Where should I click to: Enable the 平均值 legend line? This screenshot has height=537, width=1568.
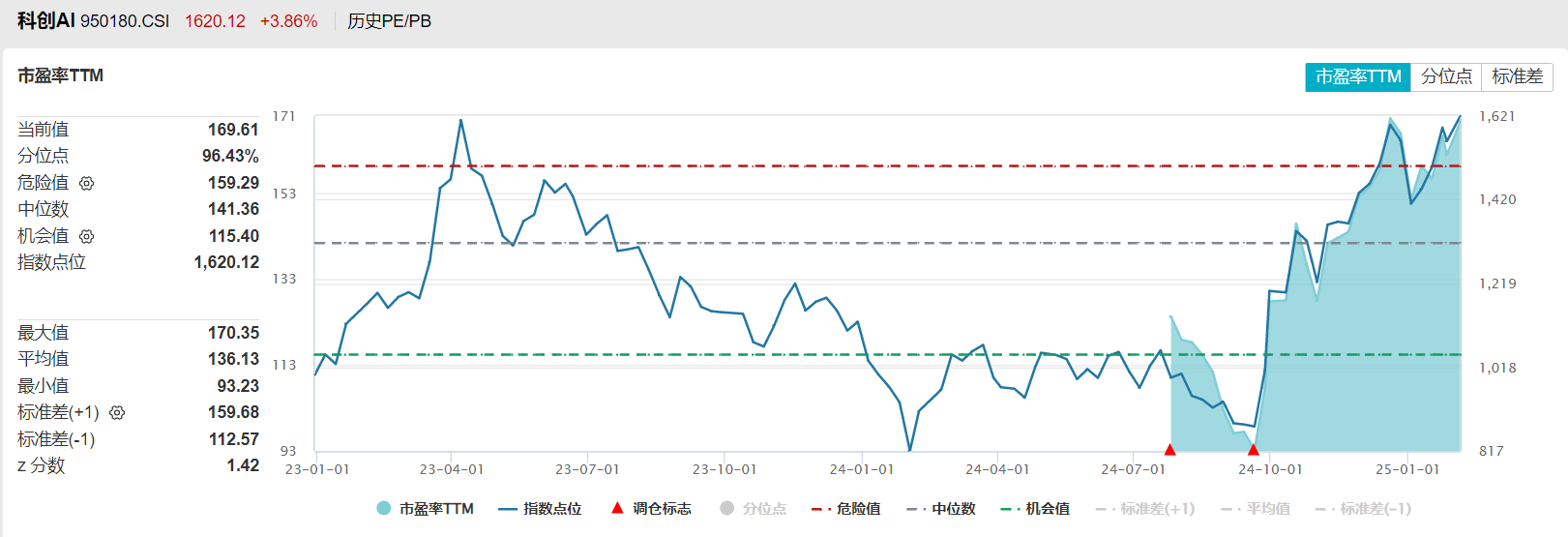1256,509
